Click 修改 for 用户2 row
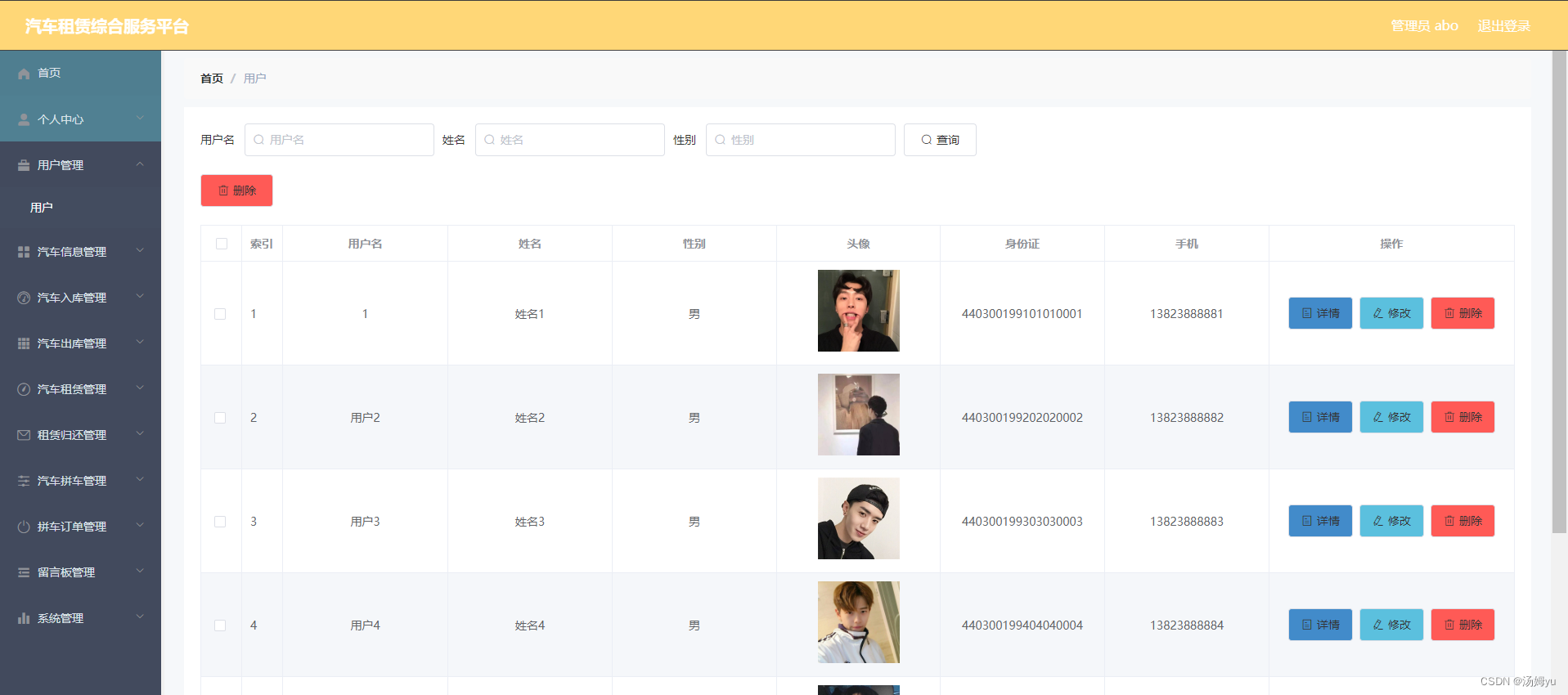 (x=1391, y=417)
